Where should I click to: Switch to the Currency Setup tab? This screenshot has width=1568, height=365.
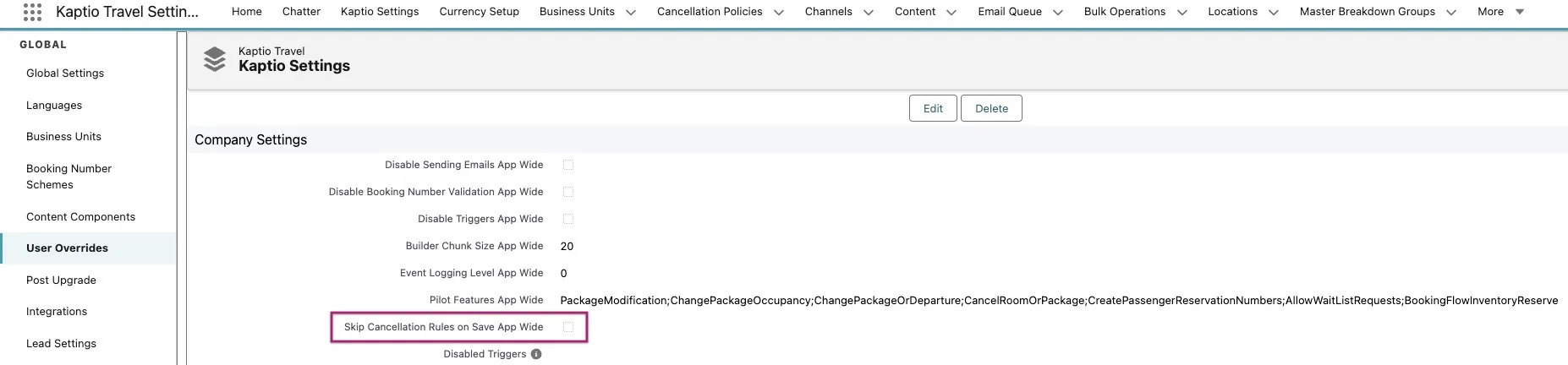tap(479, 12)
